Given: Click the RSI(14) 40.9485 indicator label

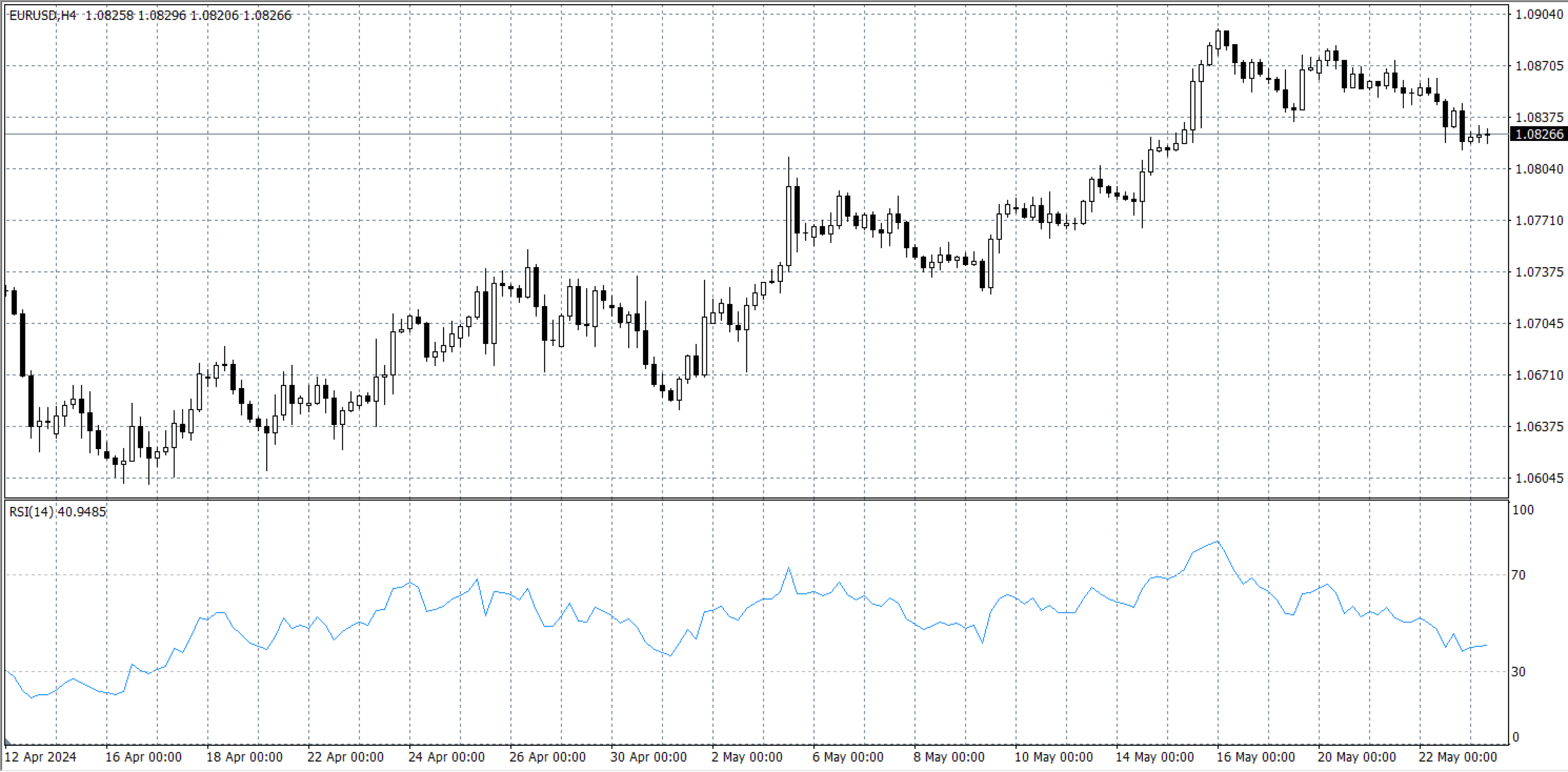Looking at the screenshot, I should pos(57,512).
